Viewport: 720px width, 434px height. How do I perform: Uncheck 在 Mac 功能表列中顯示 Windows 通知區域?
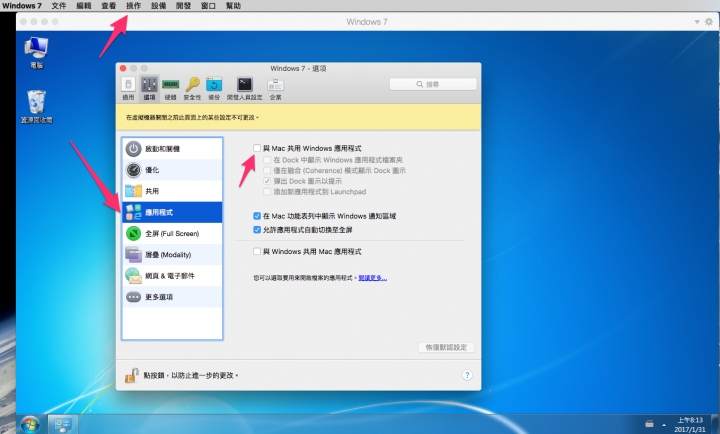[x=257, y=216]
